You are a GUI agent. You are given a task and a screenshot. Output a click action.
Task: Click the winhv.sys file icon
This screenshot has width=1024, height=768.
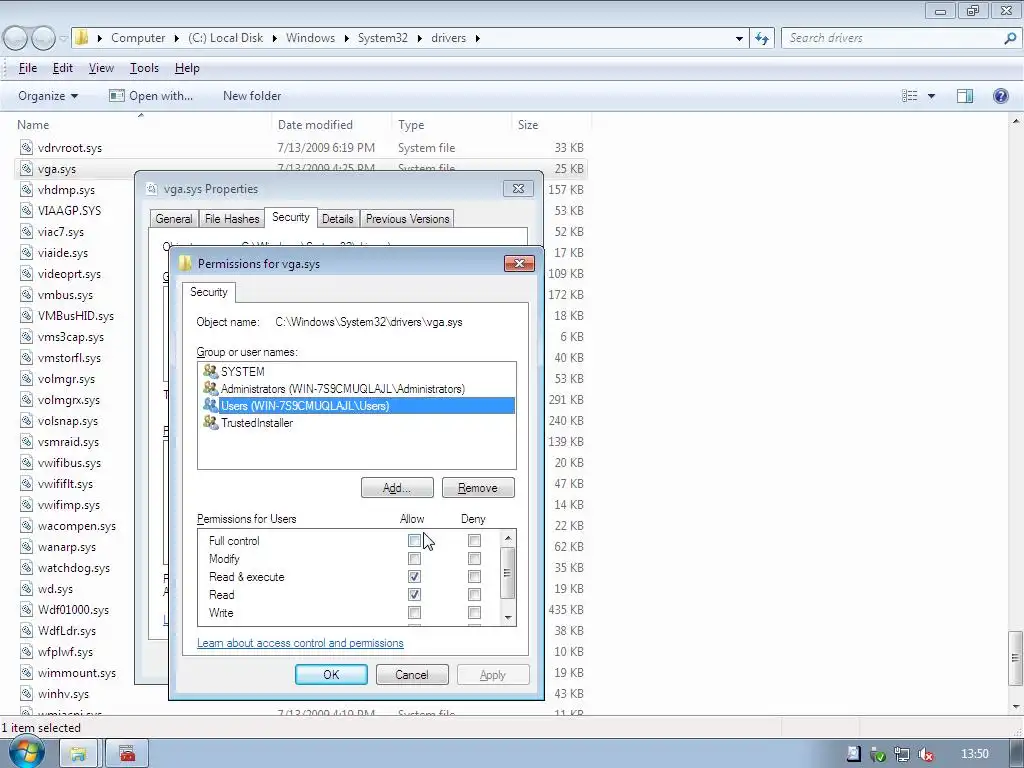pyautogui.click(x=26, y=694)
